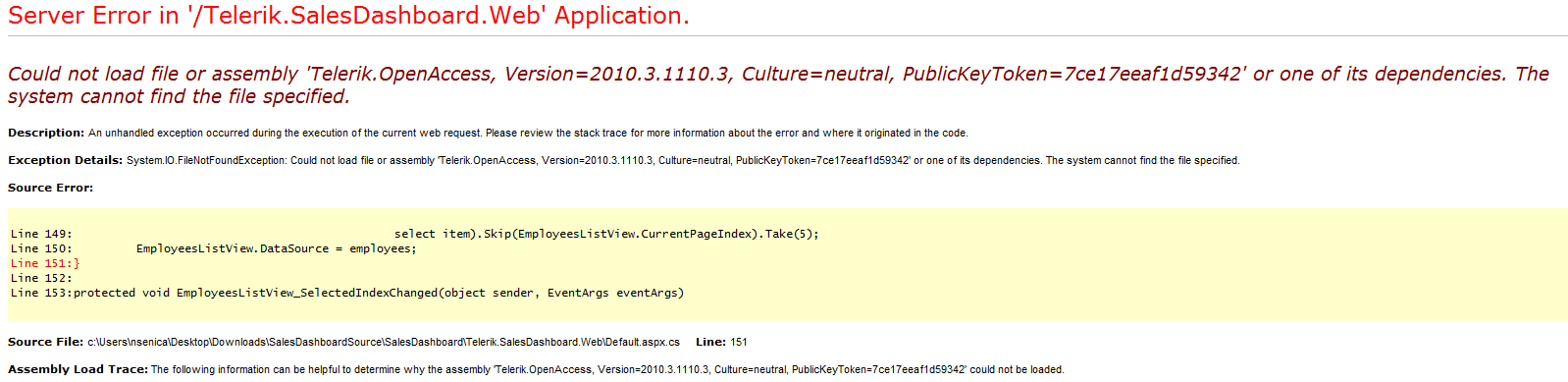Screen dimensions: 1568x382
Task: Click 'Line 150:' EmployeesListView.DataSource row
Action: (x=214, y=248)
